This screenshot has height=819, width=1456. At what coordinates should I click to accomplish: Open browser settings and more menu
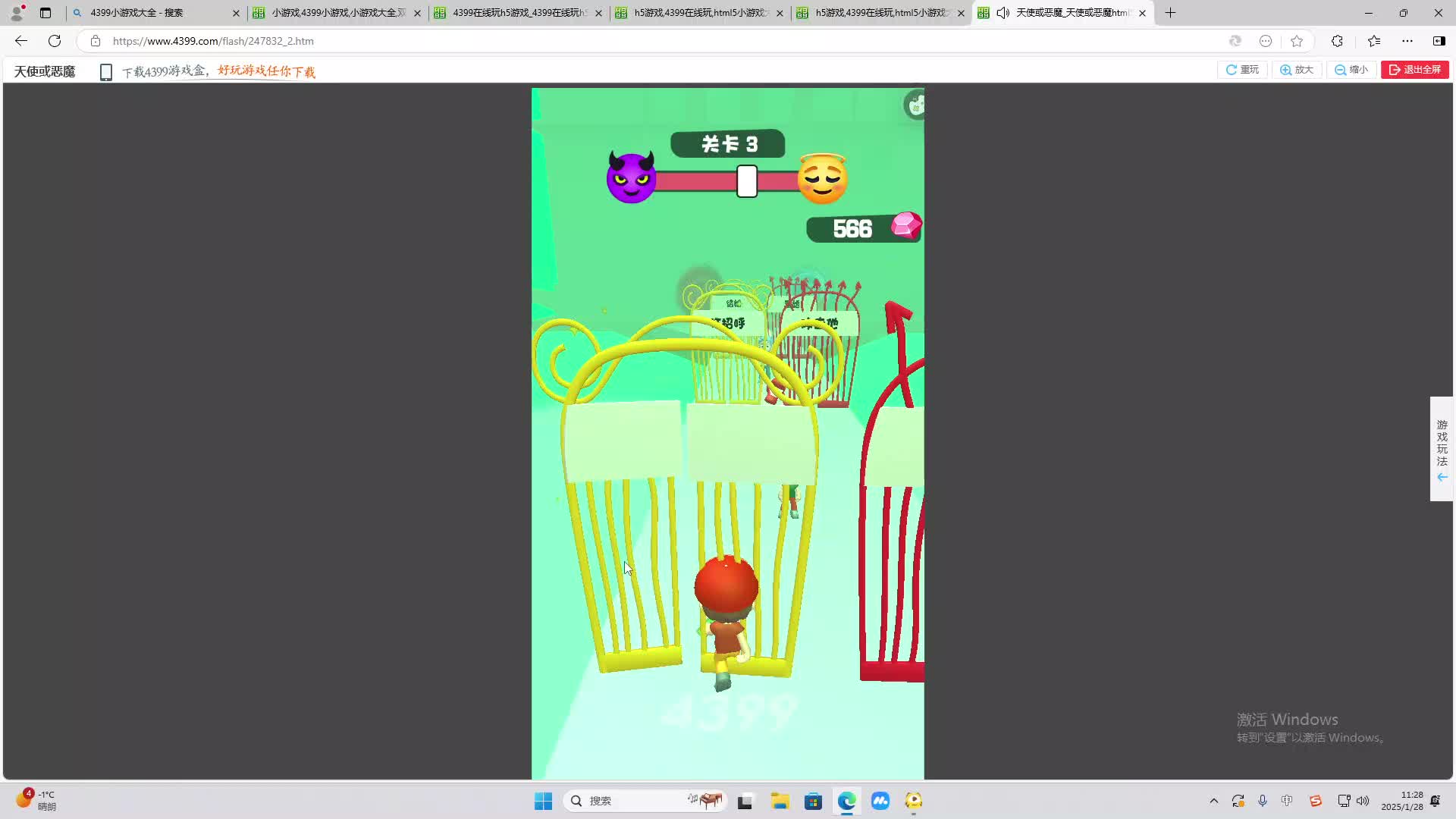1407,41
